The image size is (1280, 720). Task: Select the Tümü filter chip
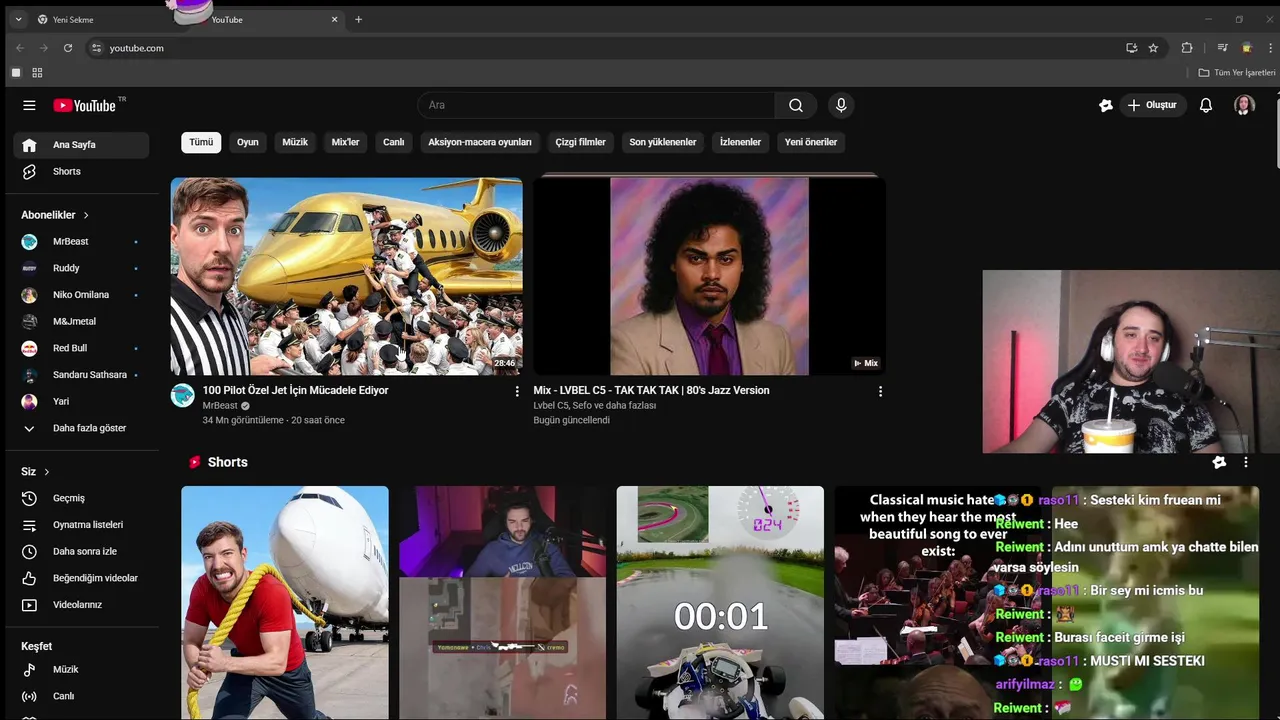[201, 142]
